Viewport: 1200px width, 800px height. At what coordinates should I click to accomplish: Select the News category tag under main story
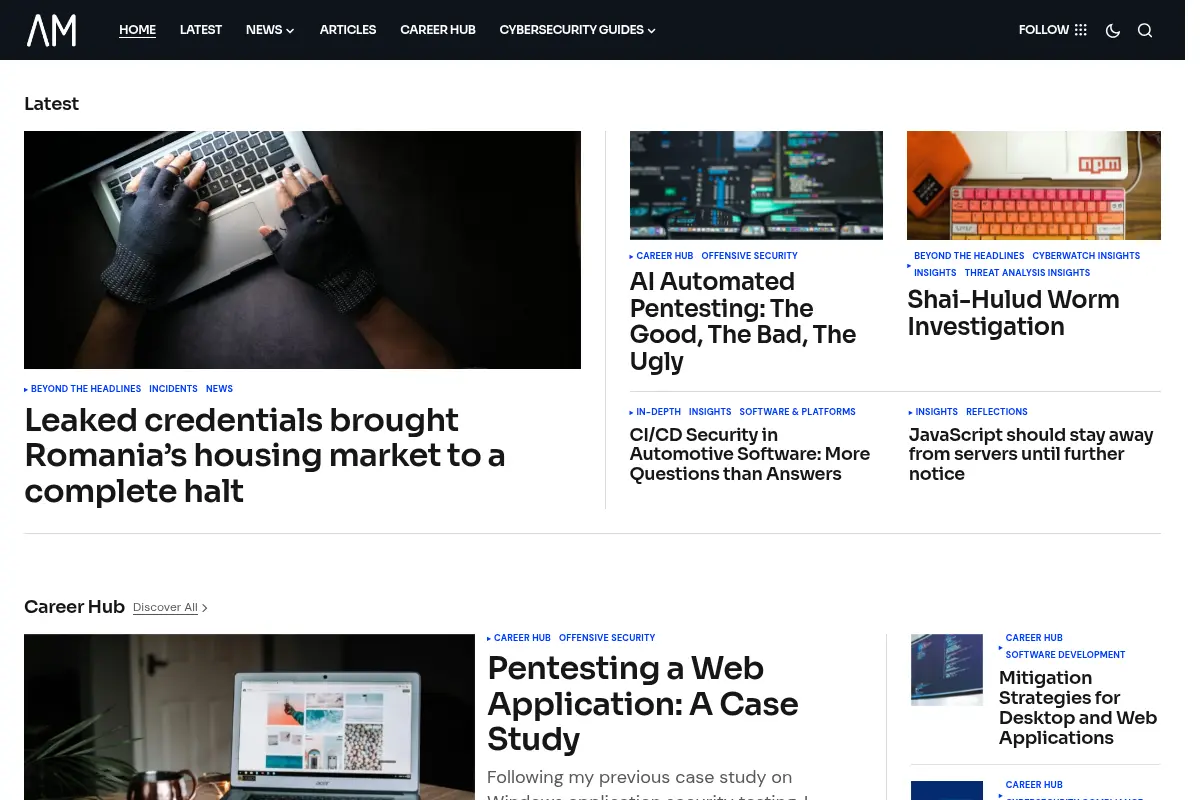pos(219,389)
